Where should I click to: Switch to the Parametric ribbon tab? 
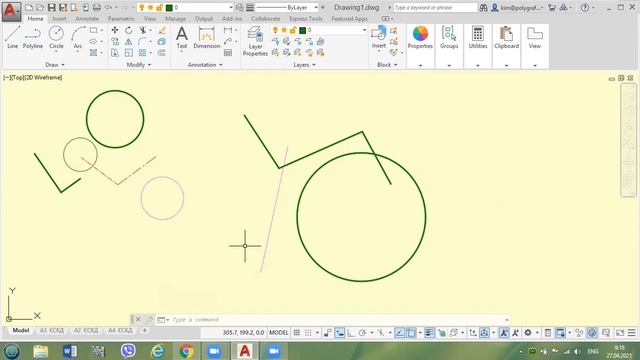(121, 19)
